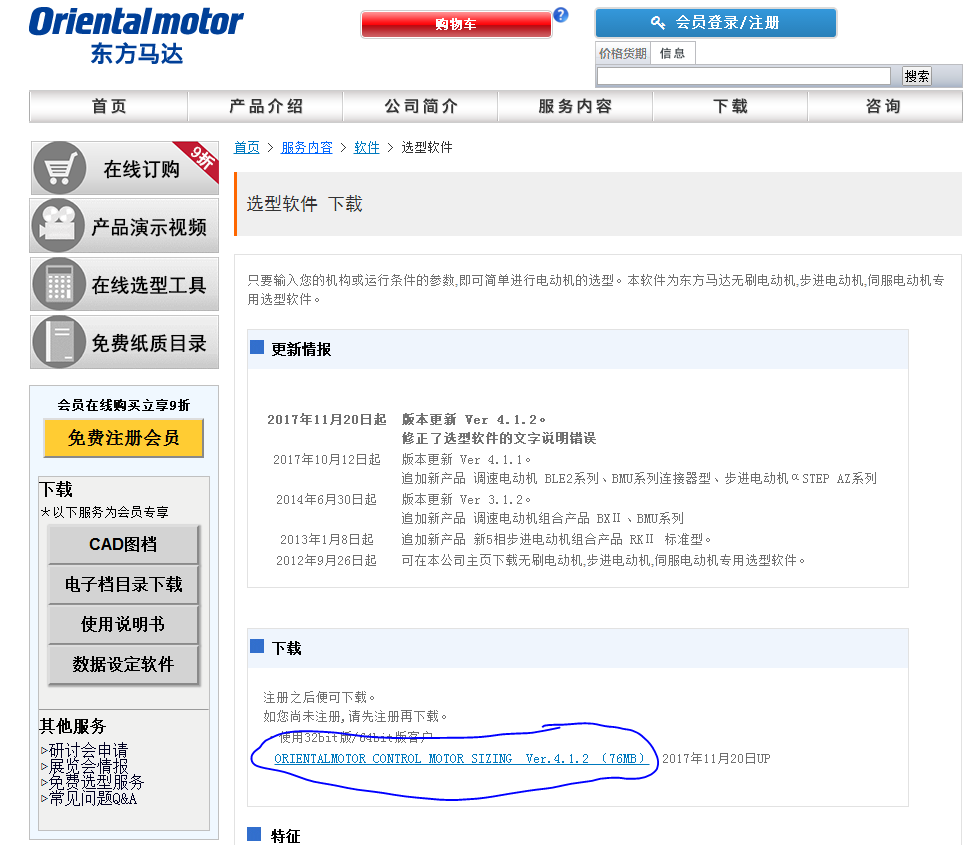
Task: Open the 常见问题Q&A link
Action: [92, 798]
